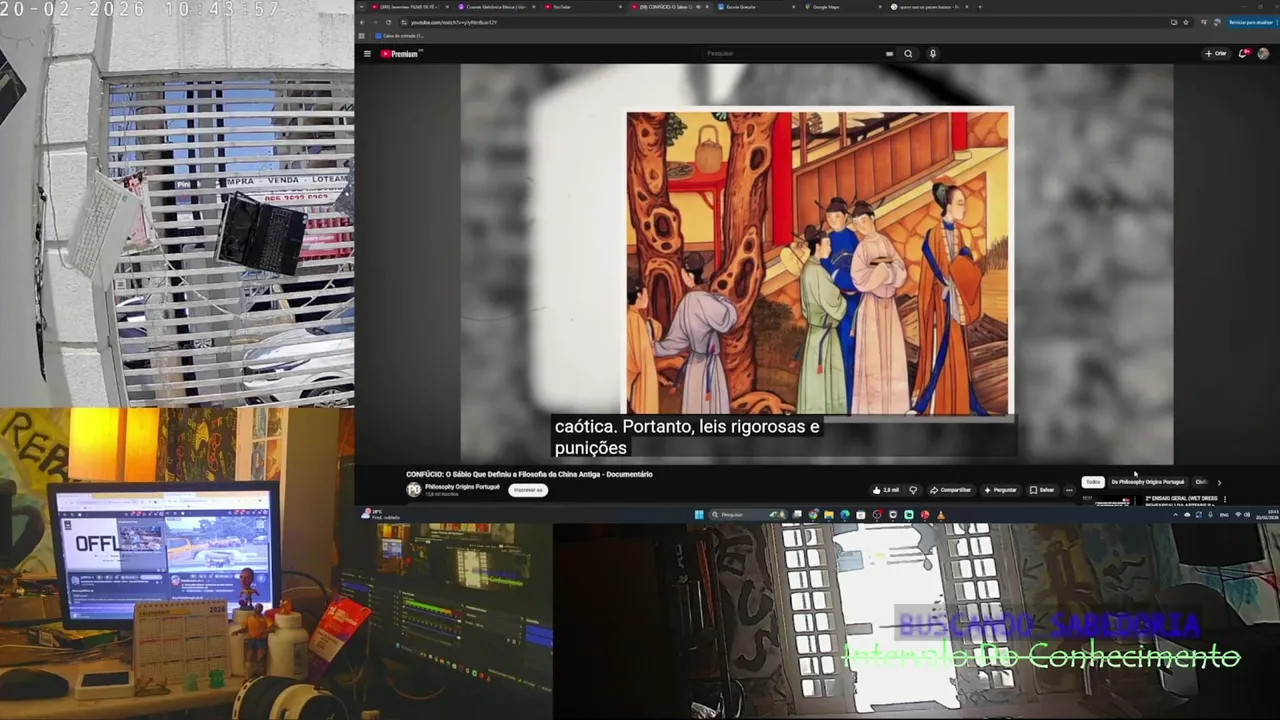The width and height of the screenshot is (1280, 720).
Task: Open Philosophy Origins Português channel avatar
Action: coord(413,490)
